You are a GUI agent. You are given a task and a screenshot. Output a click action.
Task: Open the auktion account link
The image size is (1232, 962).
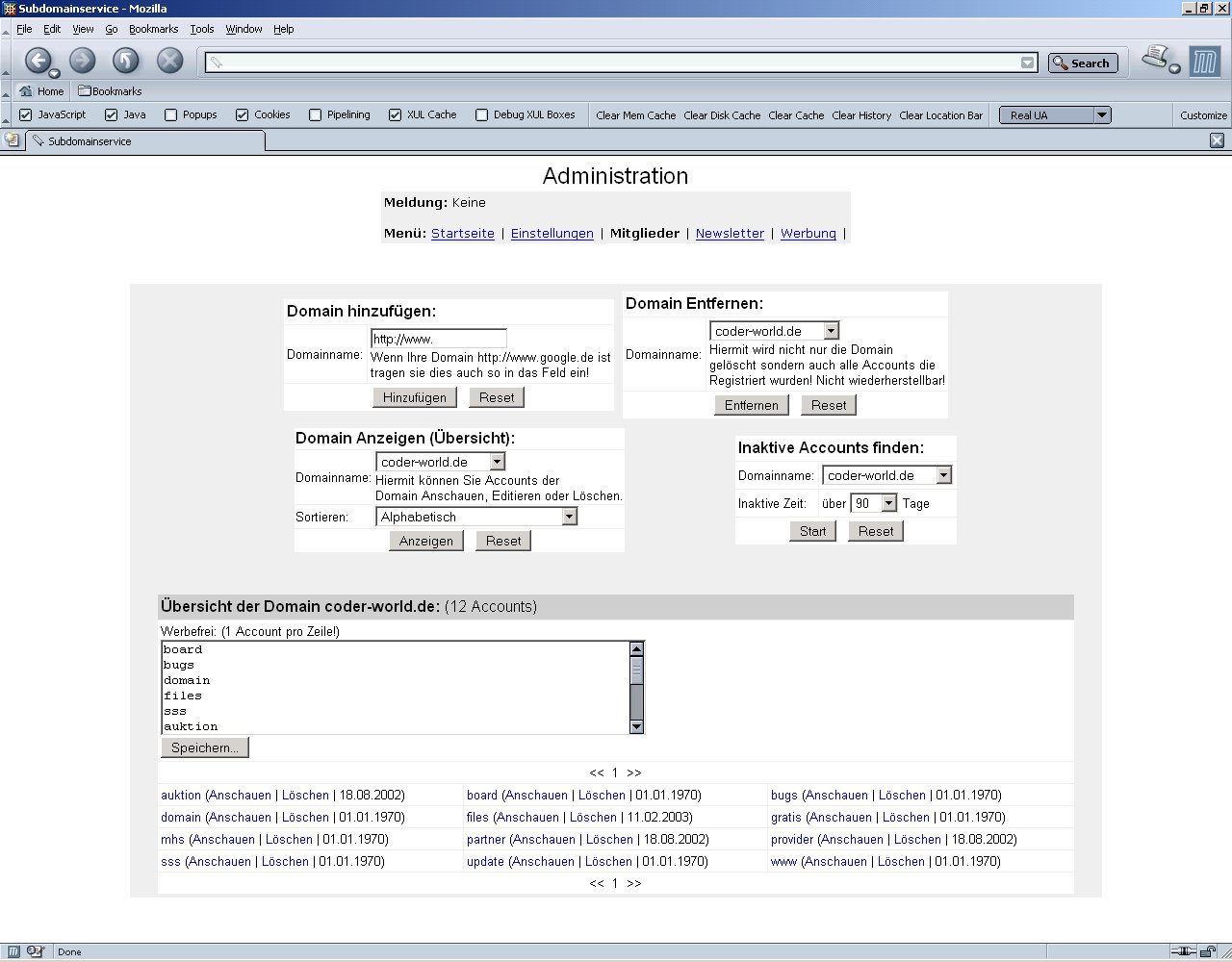click(x=181, y=795)
